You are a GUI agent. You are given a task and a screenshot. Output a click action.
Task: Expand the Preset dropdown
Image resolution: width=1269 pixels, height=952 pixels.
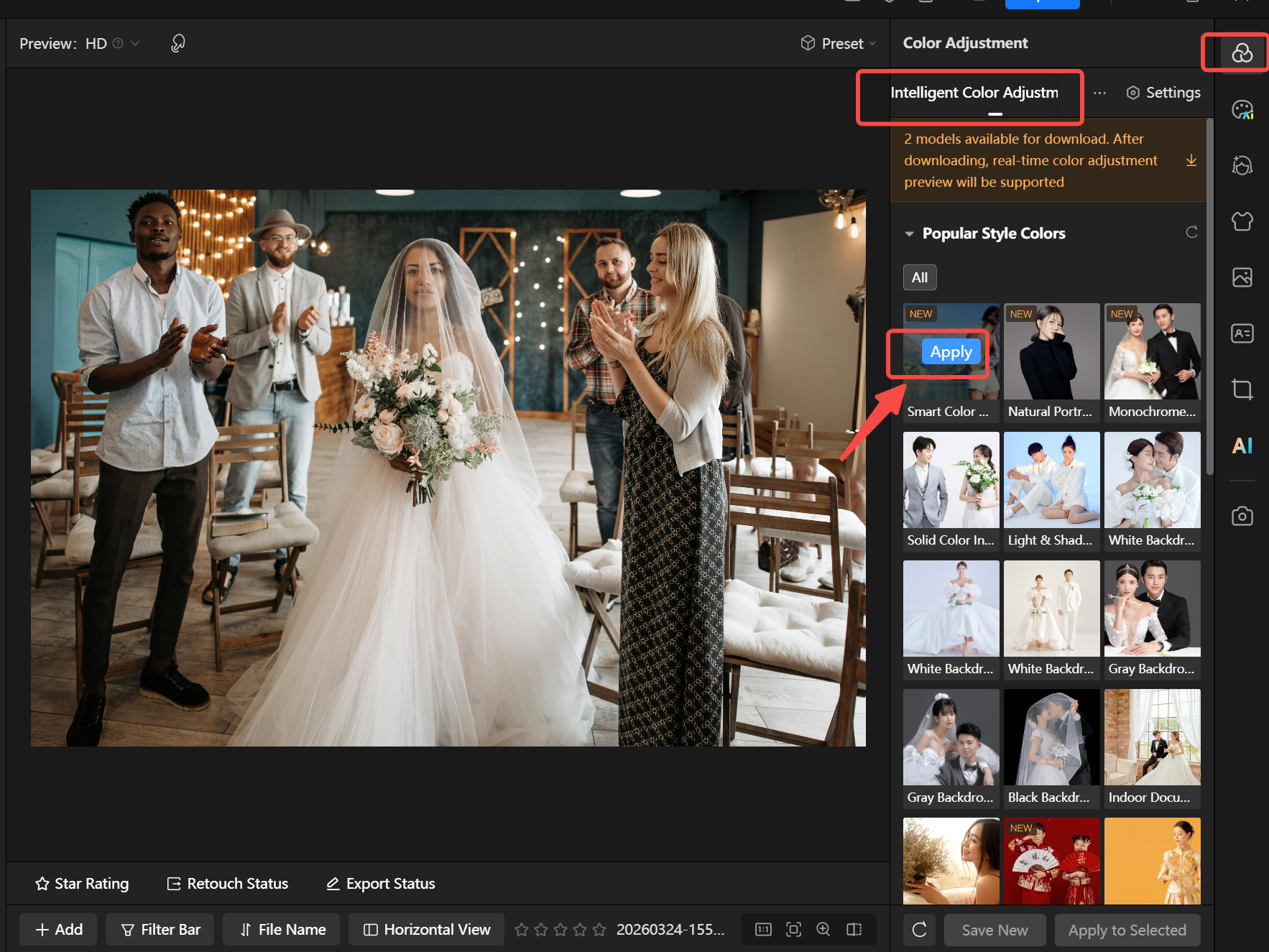839,43
